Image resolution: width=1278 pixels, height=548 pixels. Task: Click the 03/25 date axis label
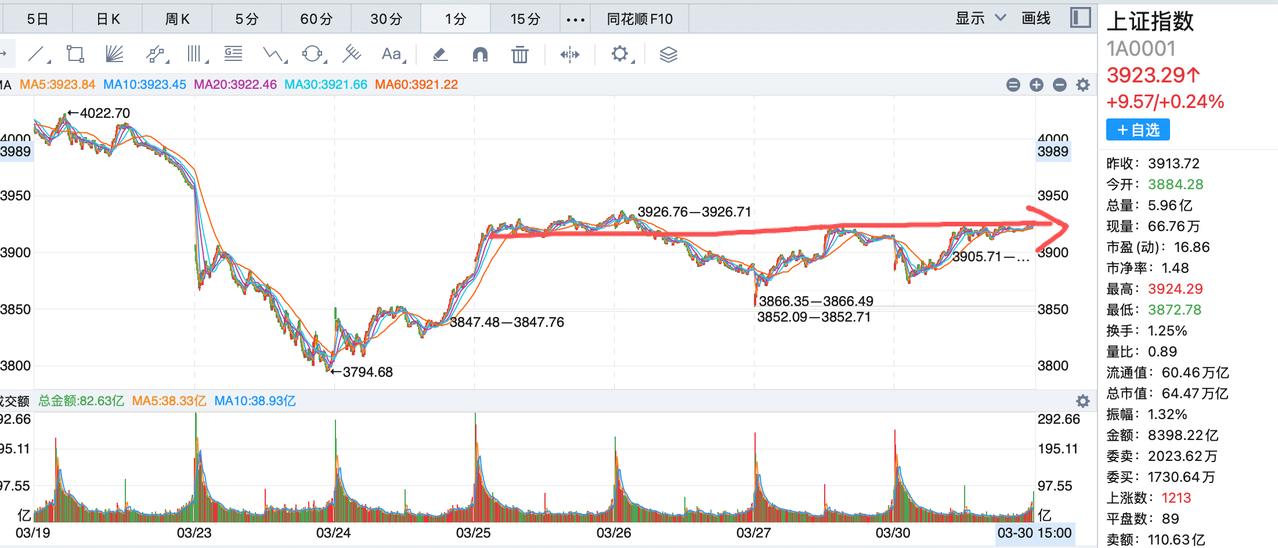(473, 533)
